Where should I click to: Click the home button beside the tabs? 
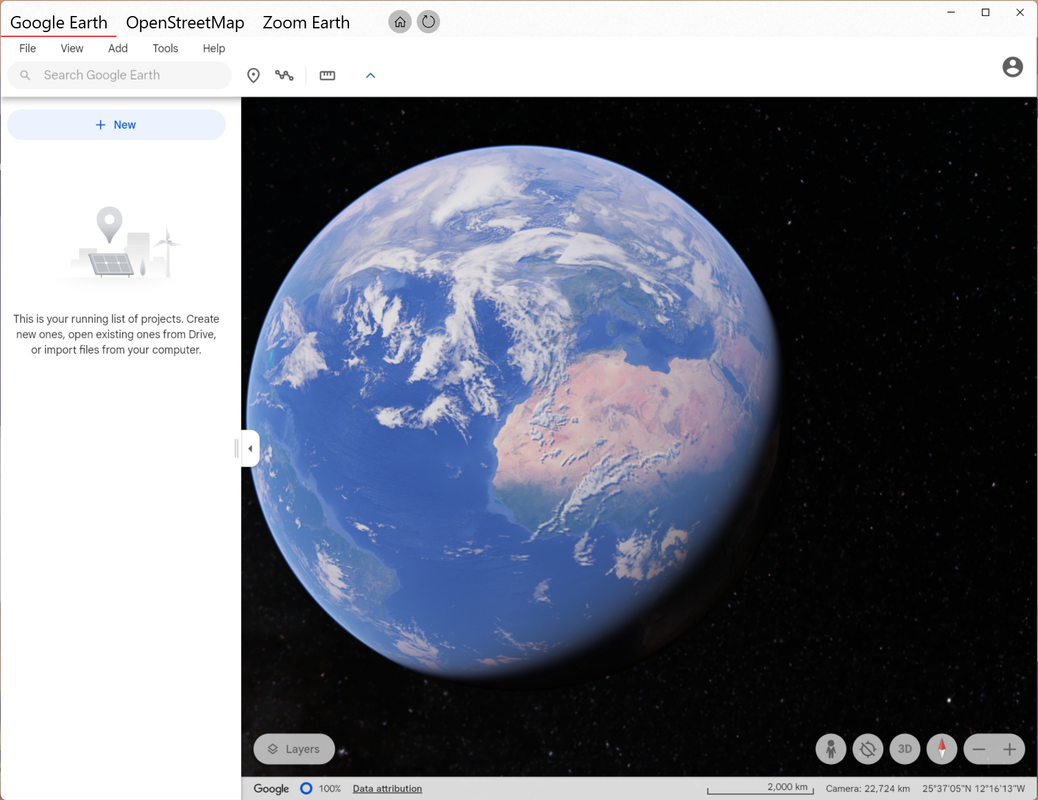400,22
